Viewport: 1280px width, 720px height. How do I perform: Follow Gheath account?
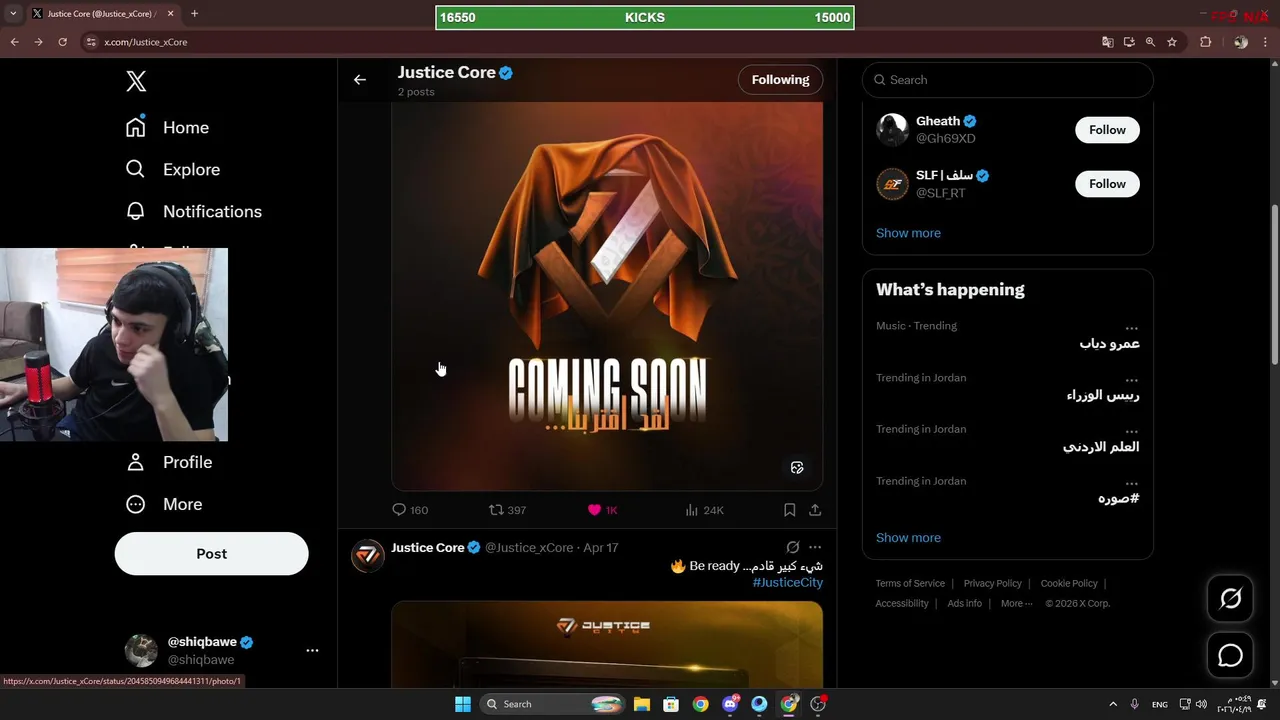[x=1107, y=130]
